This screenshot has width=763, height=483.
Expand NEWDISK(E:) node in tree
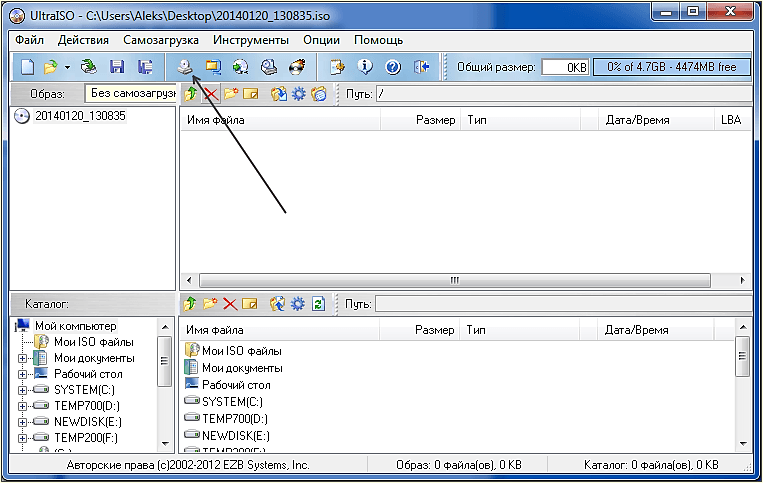[22, 422]
